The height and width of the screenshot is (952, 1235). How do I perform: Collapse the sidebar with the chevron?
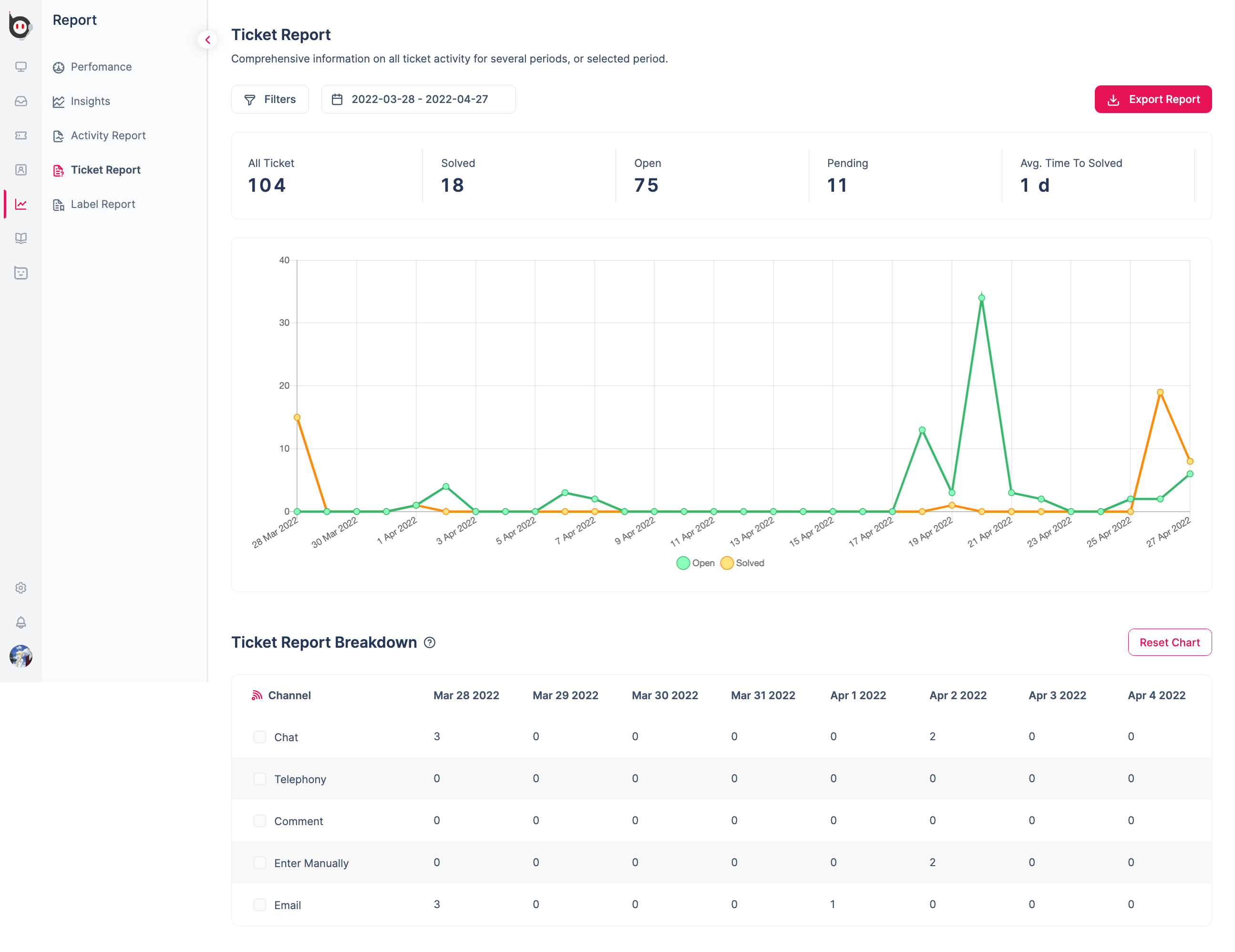pos(207,40)
